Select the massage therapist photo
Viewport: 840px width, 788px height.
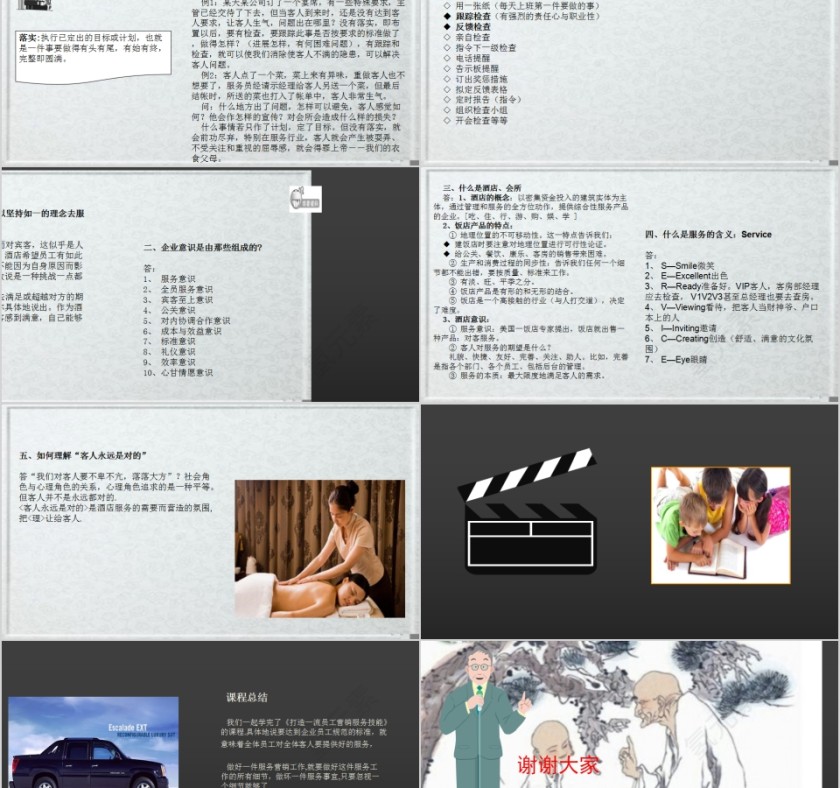point(320,548)
